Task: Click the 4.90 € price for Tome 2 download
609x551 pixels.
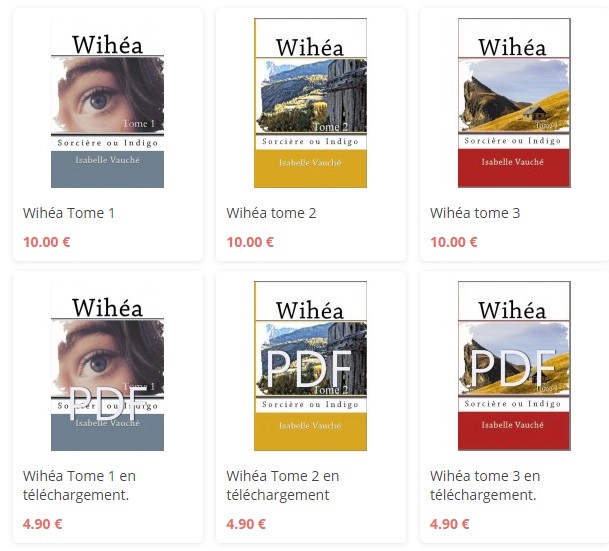Action: [246, 524]
